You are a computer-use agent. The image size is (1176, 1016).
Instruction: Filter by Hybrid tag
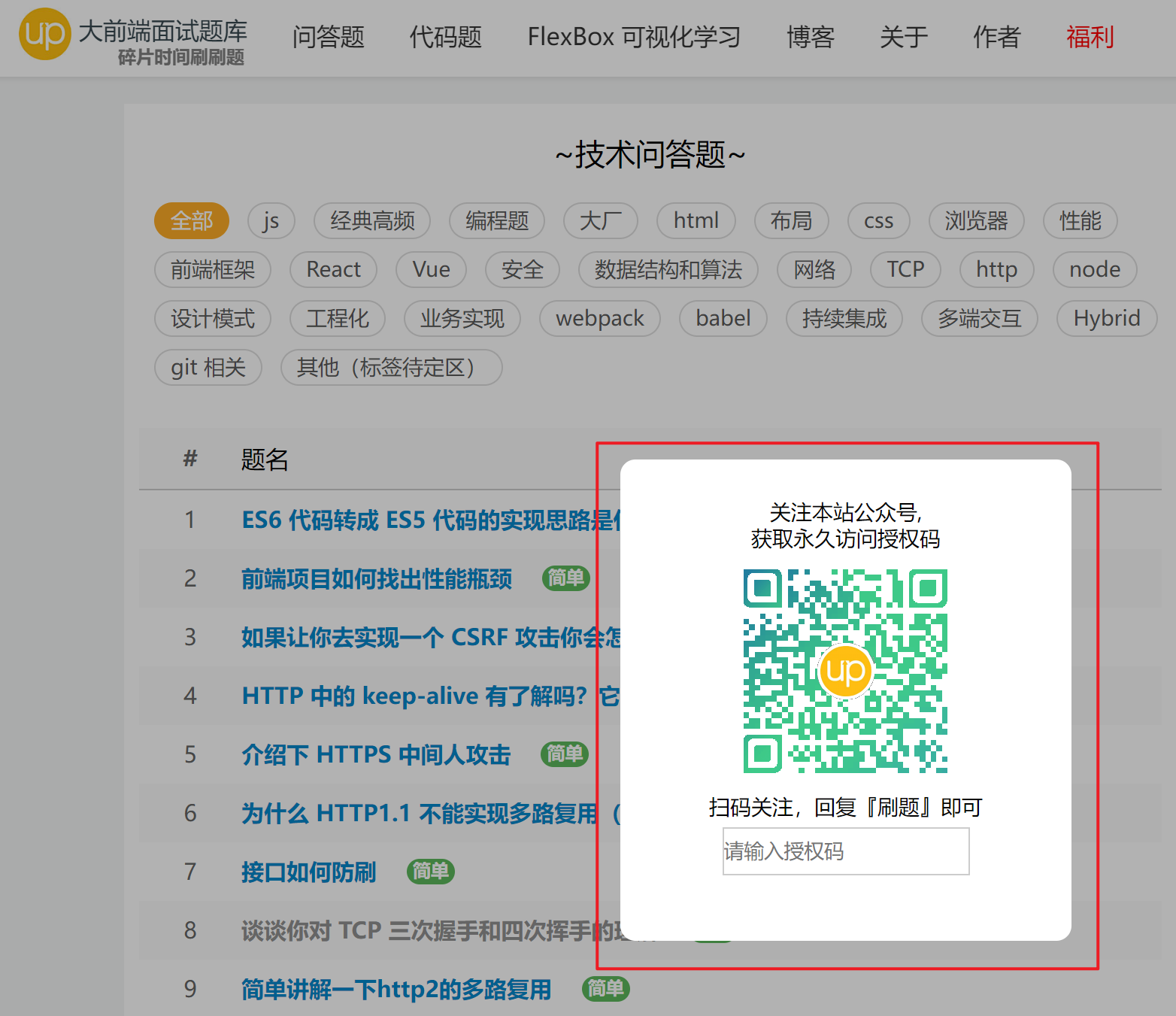click(x=1107, y=318)
